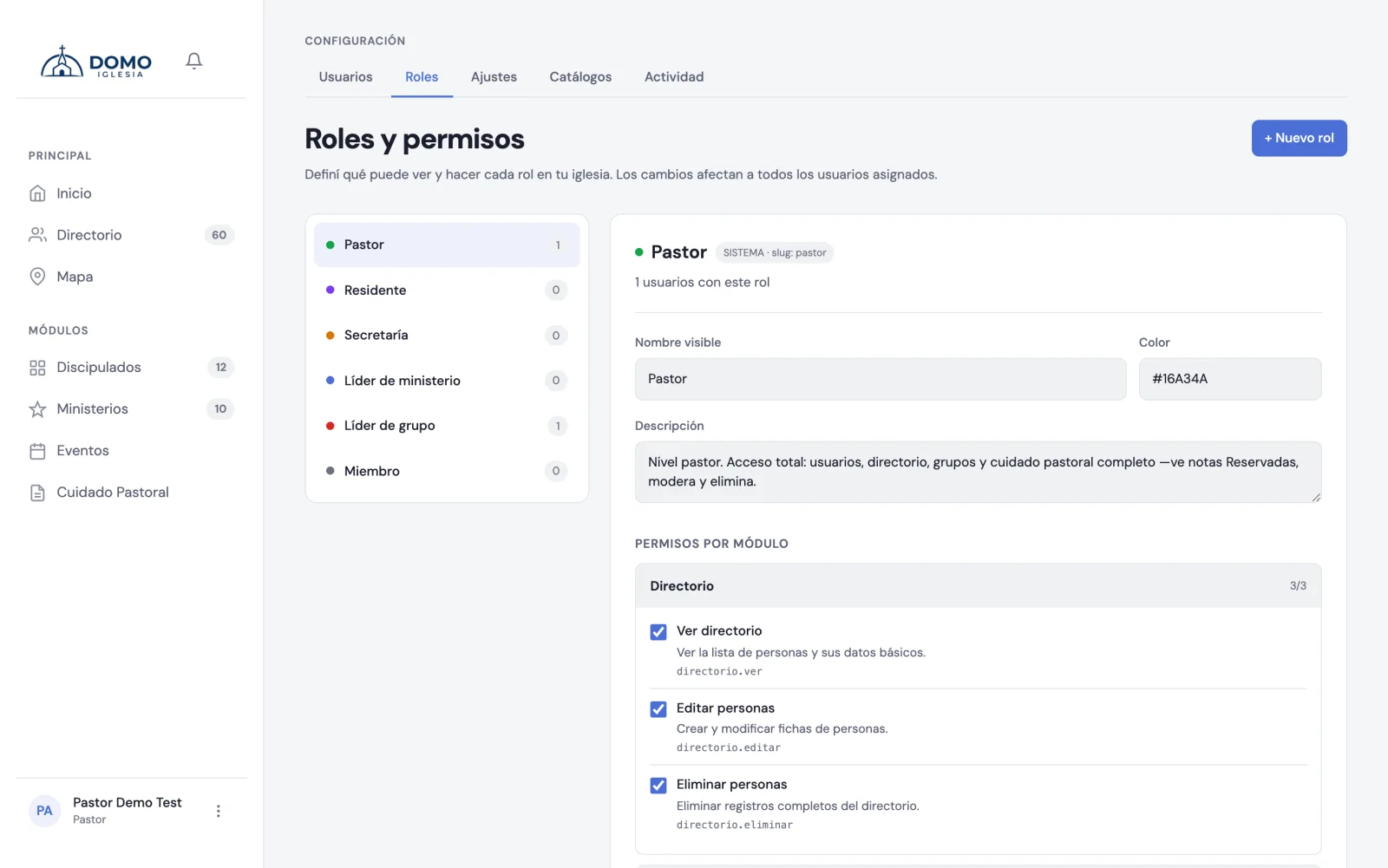Image resolution: width=1388 pixels, height=868 pixels.
Task: Select the Miembro role
Action: [447, 471]
